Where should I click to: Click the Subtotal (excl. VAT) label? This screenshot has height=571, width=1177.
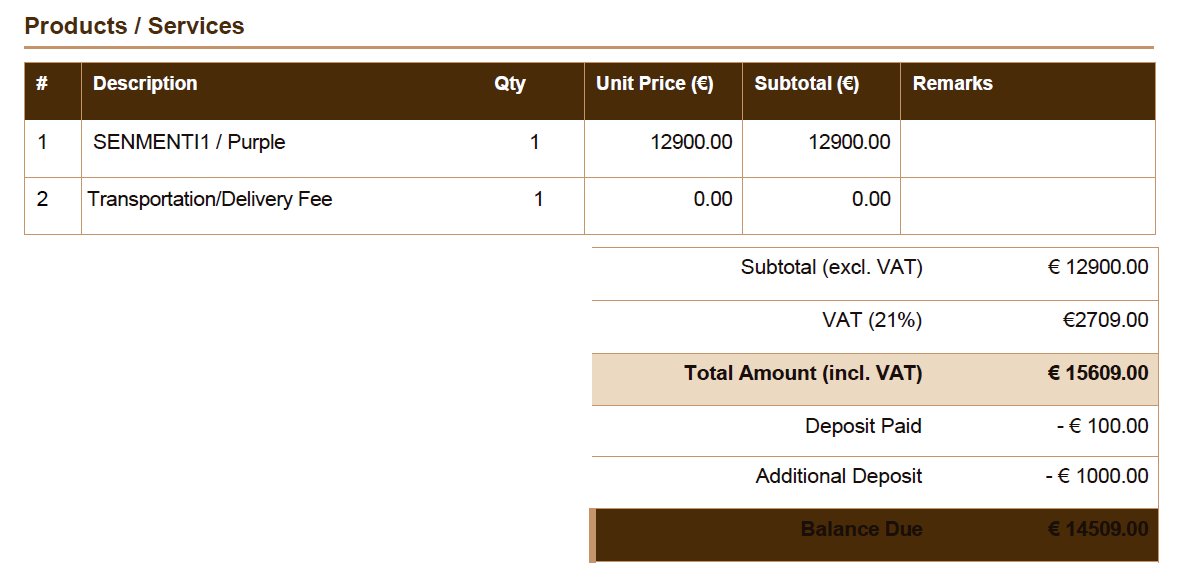click(832, 267)
